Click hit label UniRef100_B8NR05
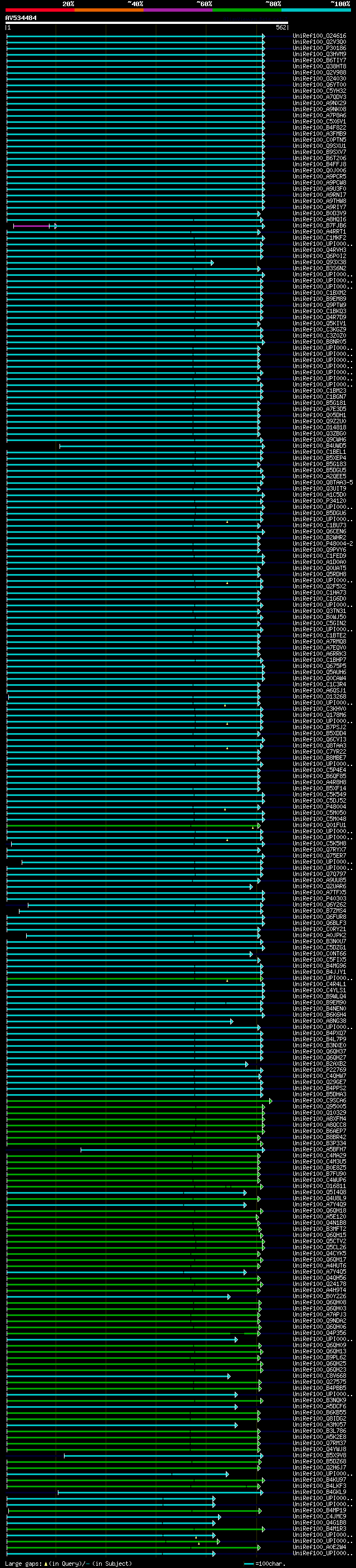Screen dimensions: 356x1568 click(319, 342)
